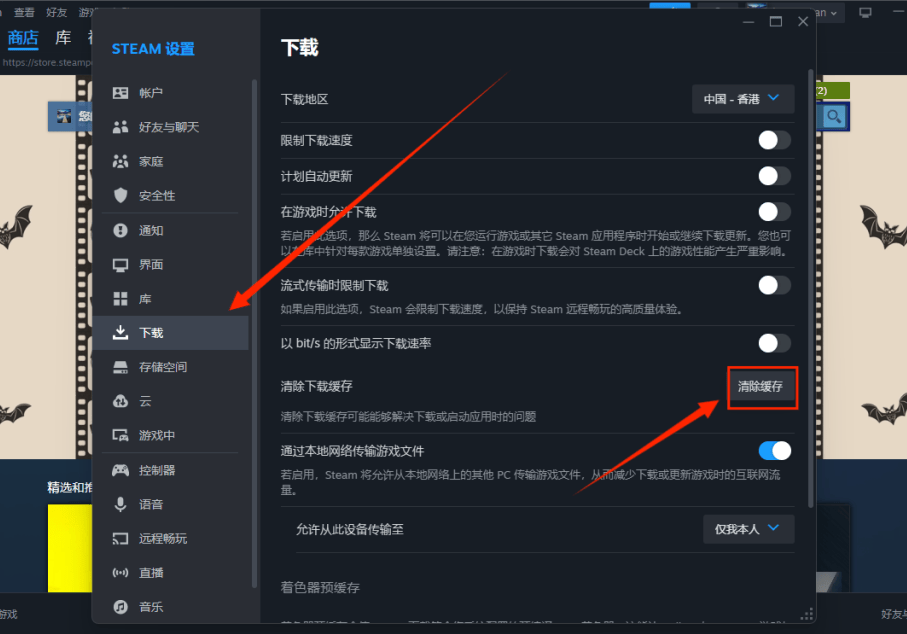907x634 pixels.
Task: Open 通知 via the exclamation icon
Action: pos(120,231)
